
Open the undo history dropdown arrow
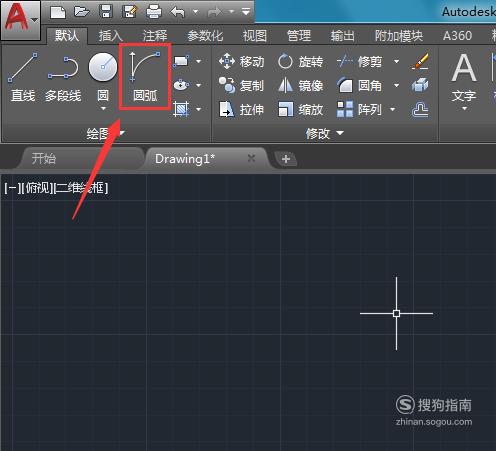pos(196,12)
